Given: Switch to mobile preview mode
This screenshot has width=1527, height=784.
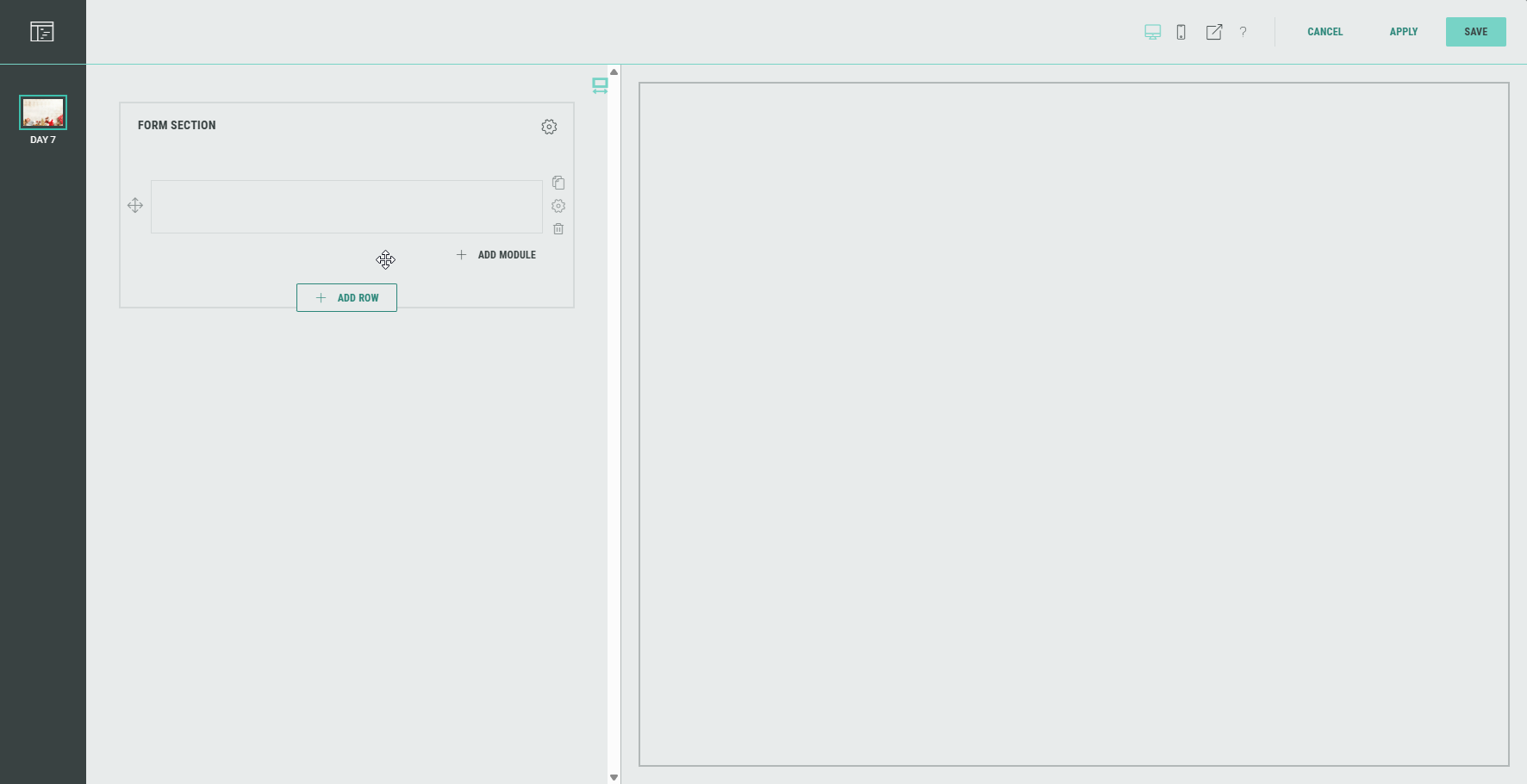Looking at the screenshot, I should pyautogui.click(x=1181, y=32).
